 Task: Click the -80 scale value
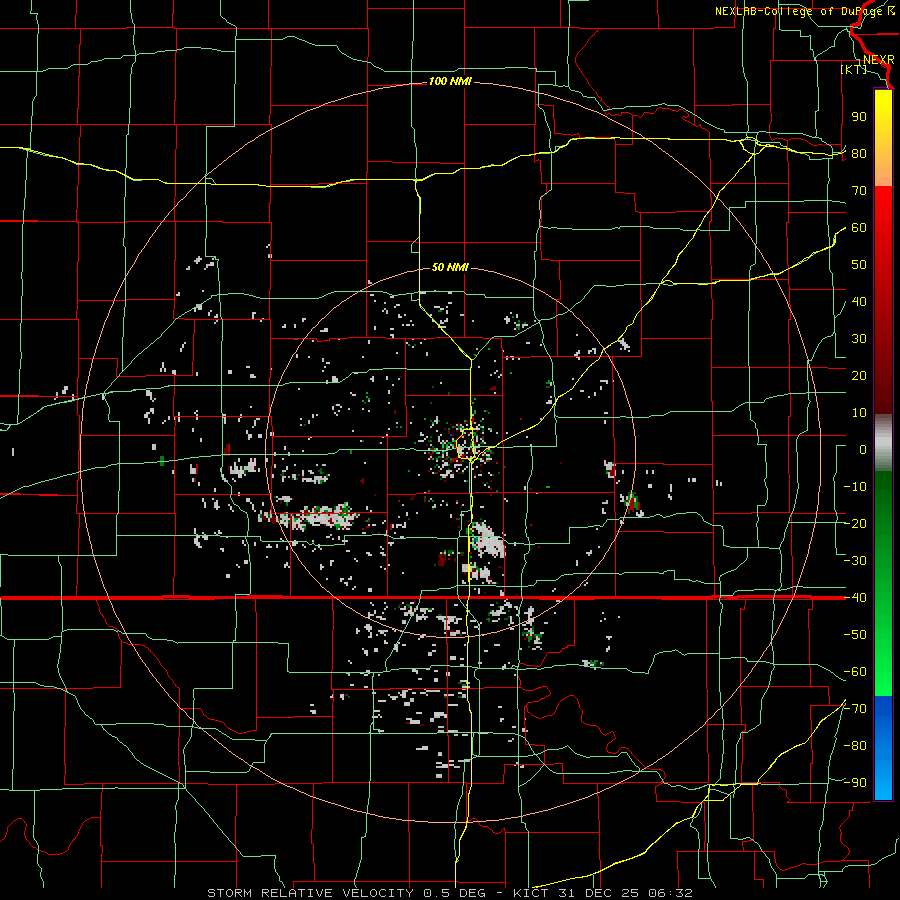click(855, 746)
